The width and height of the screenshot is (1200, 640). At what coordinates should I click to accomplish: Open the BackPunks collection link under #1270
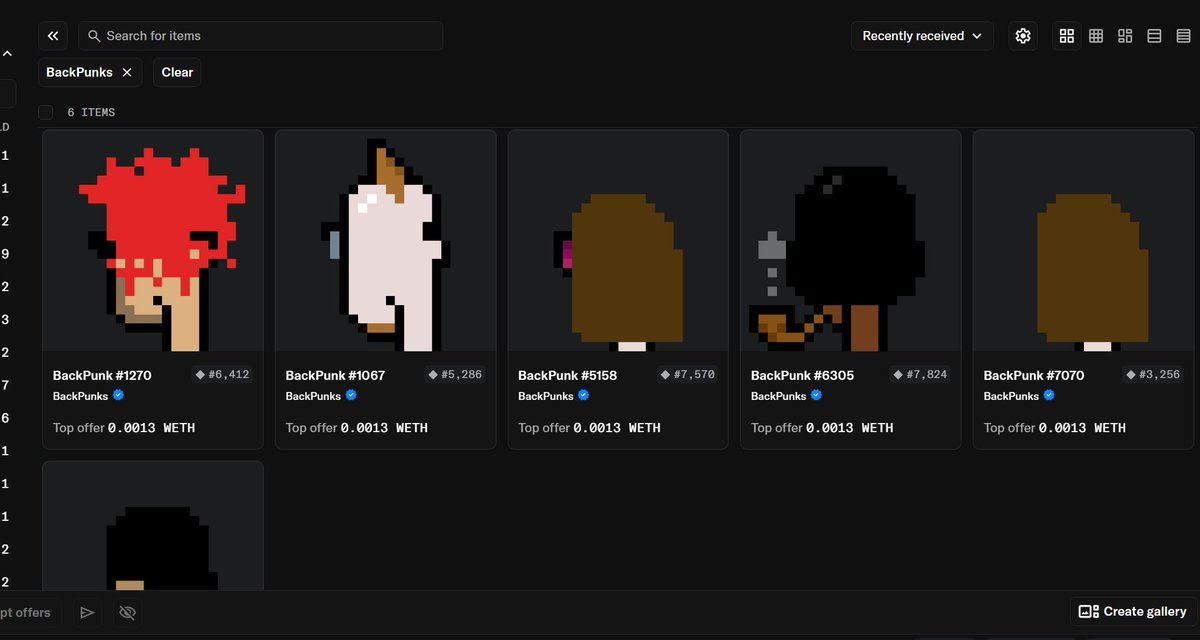[x=80, y=396]
